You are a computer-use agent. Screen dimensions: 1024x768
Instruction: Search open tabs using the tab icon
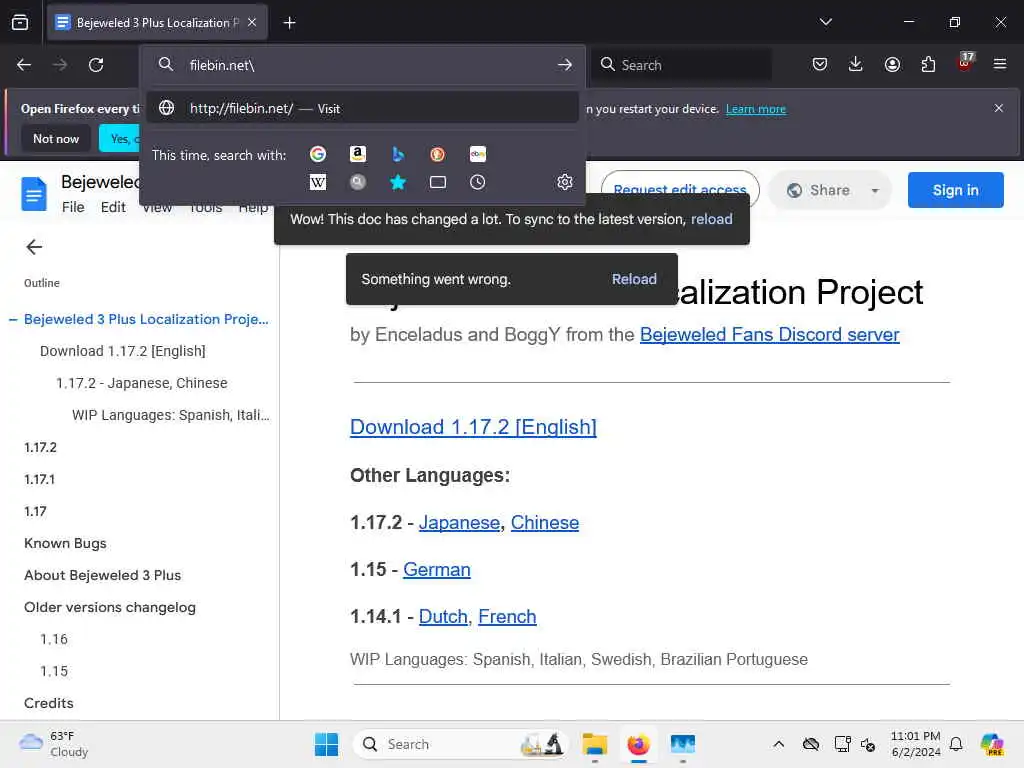(x=438, y=182)
